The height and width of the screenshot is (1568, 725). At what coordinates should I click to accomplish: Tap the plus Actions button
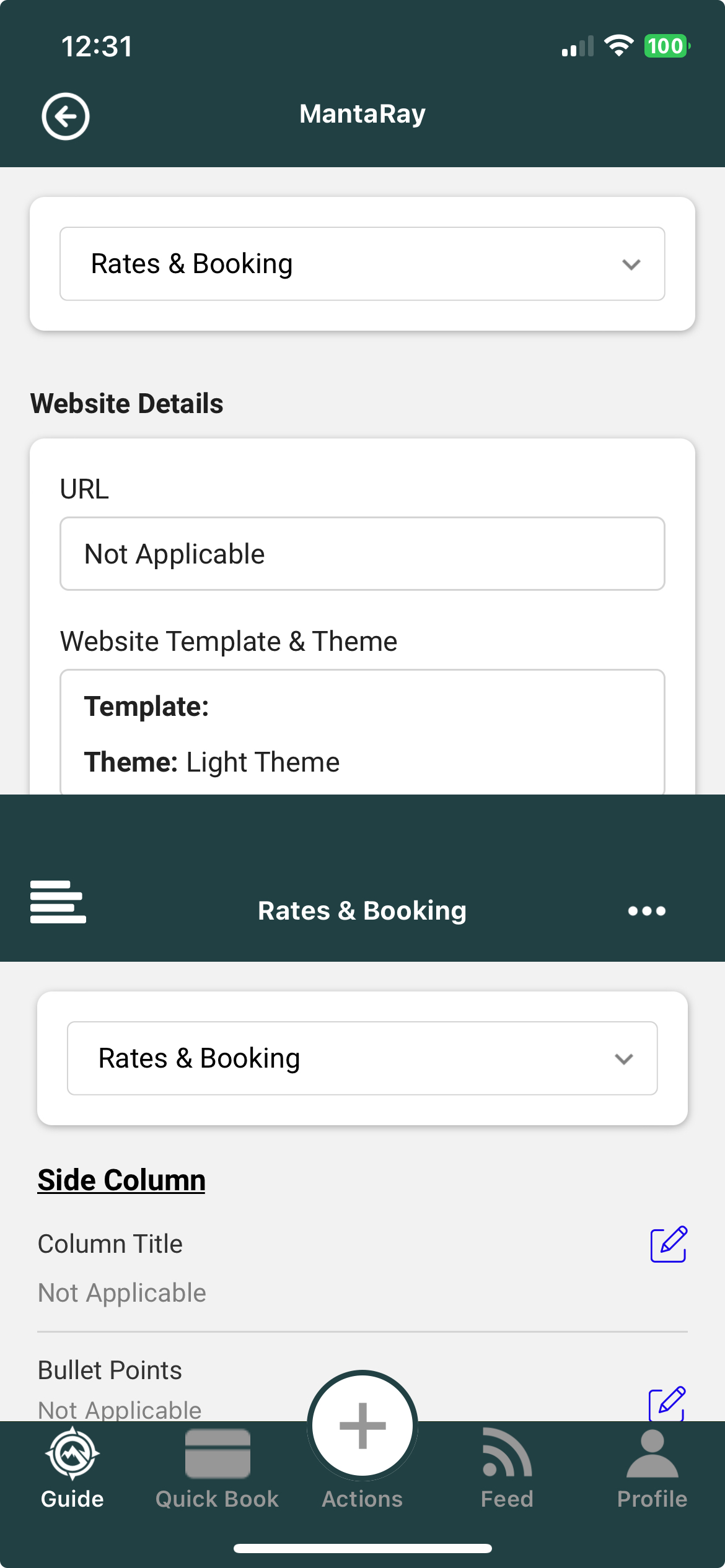click(x=362, y=1426)
